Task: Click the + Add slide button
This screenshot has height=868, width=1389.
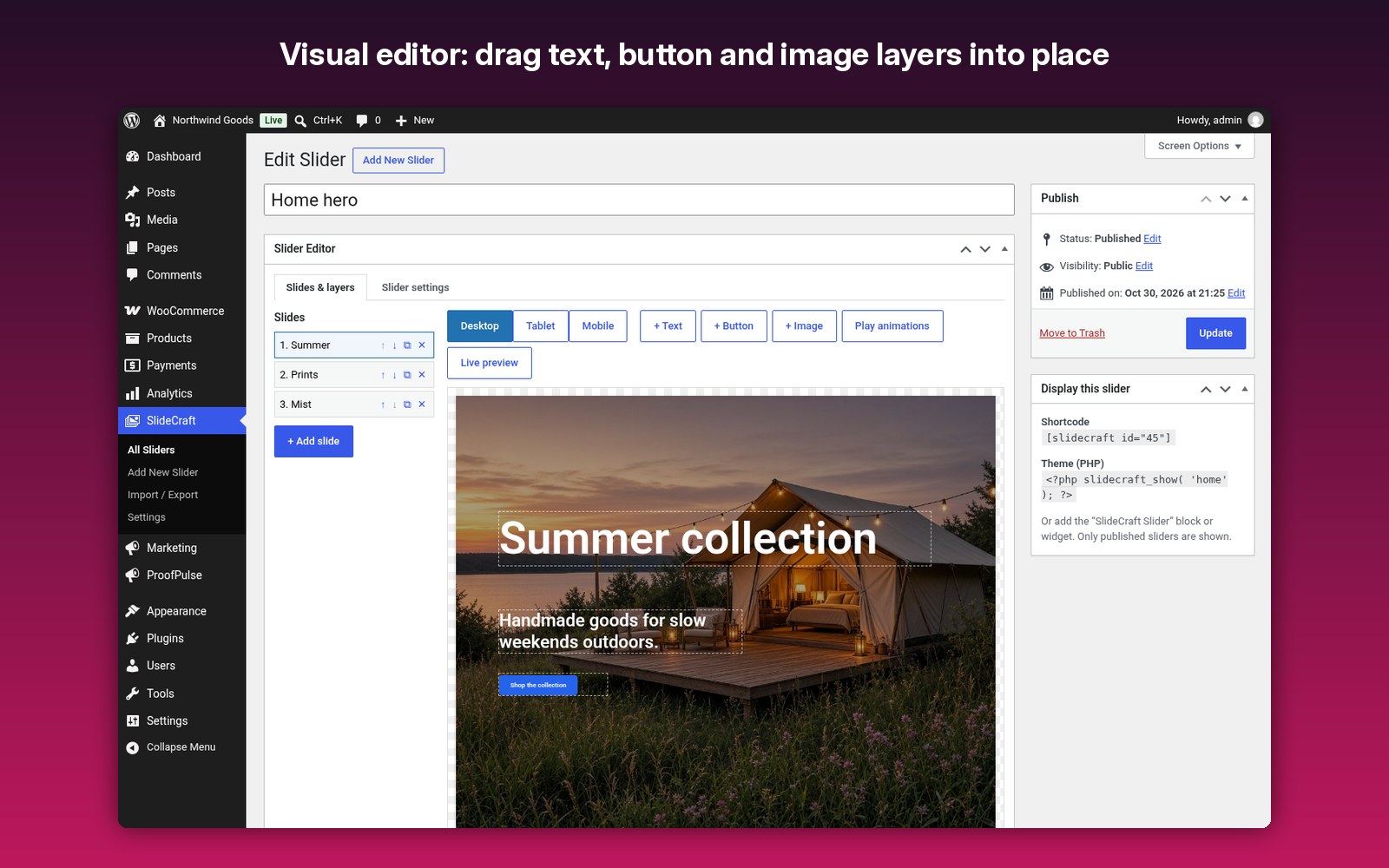Action: pyautogui.click(x=313, y=442)
